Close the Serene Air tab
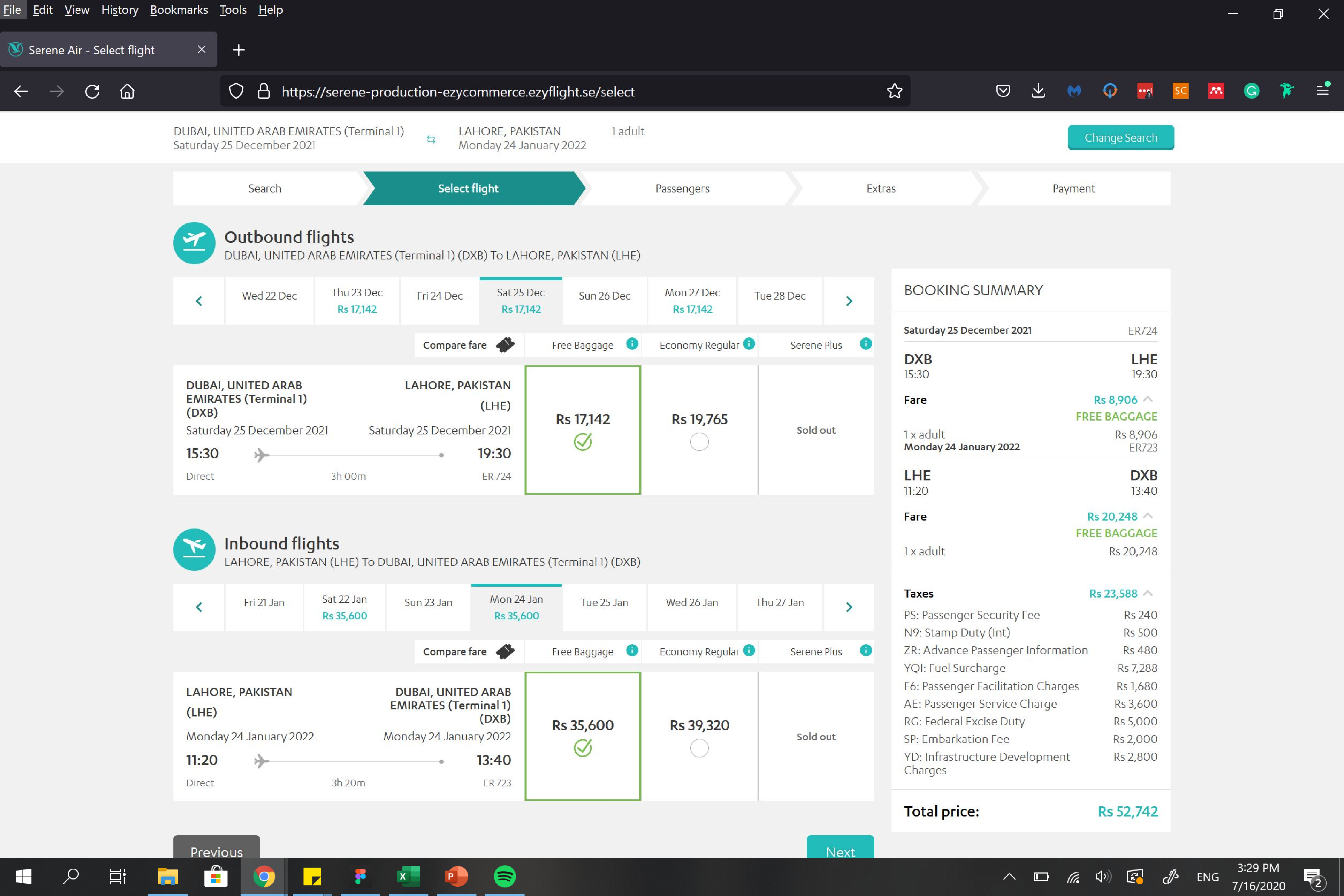This screenshot has height=896, width=1344. 201,50
